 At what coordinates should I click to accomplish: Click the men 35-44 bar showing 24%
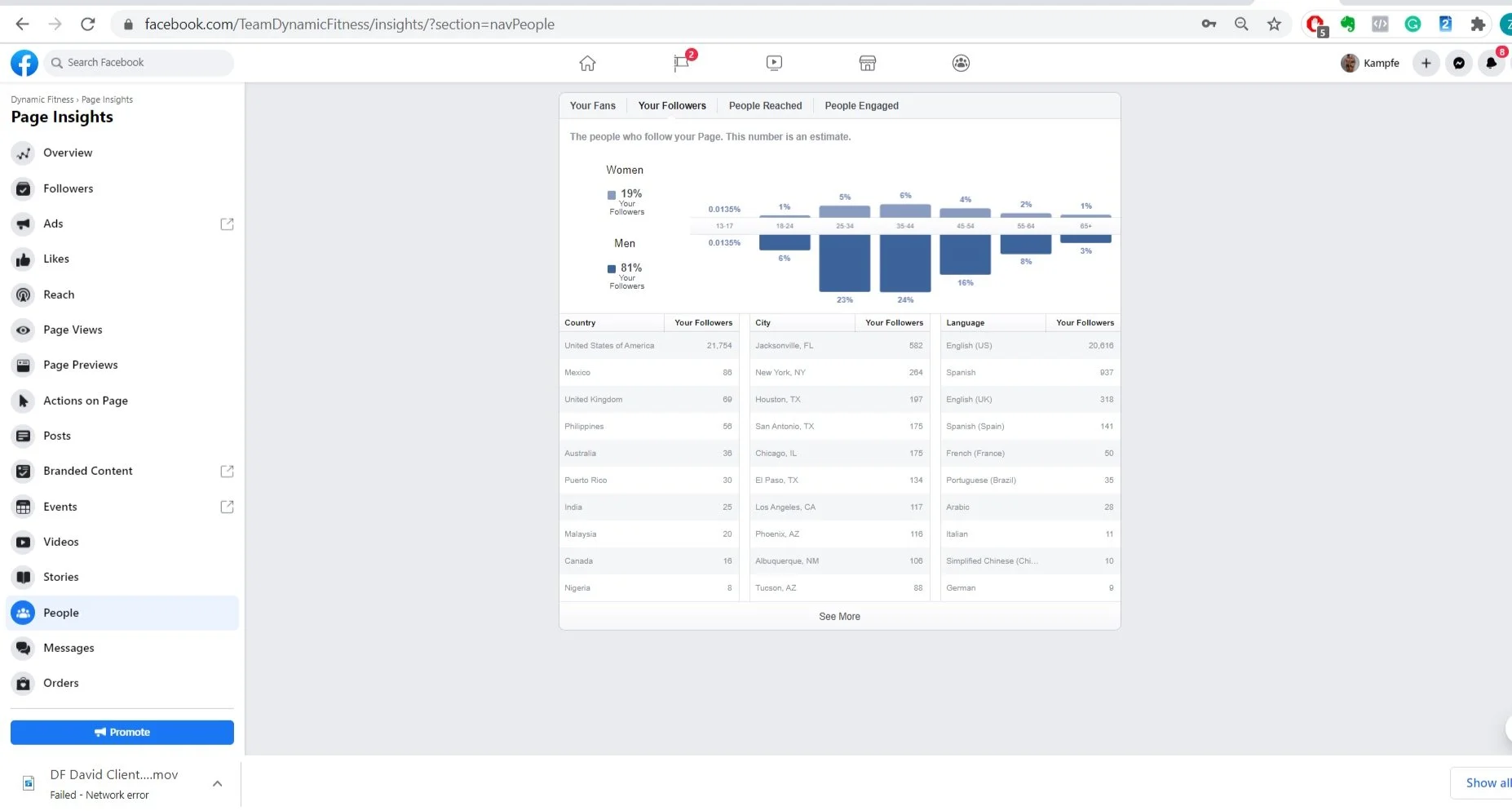click(905, 263)
